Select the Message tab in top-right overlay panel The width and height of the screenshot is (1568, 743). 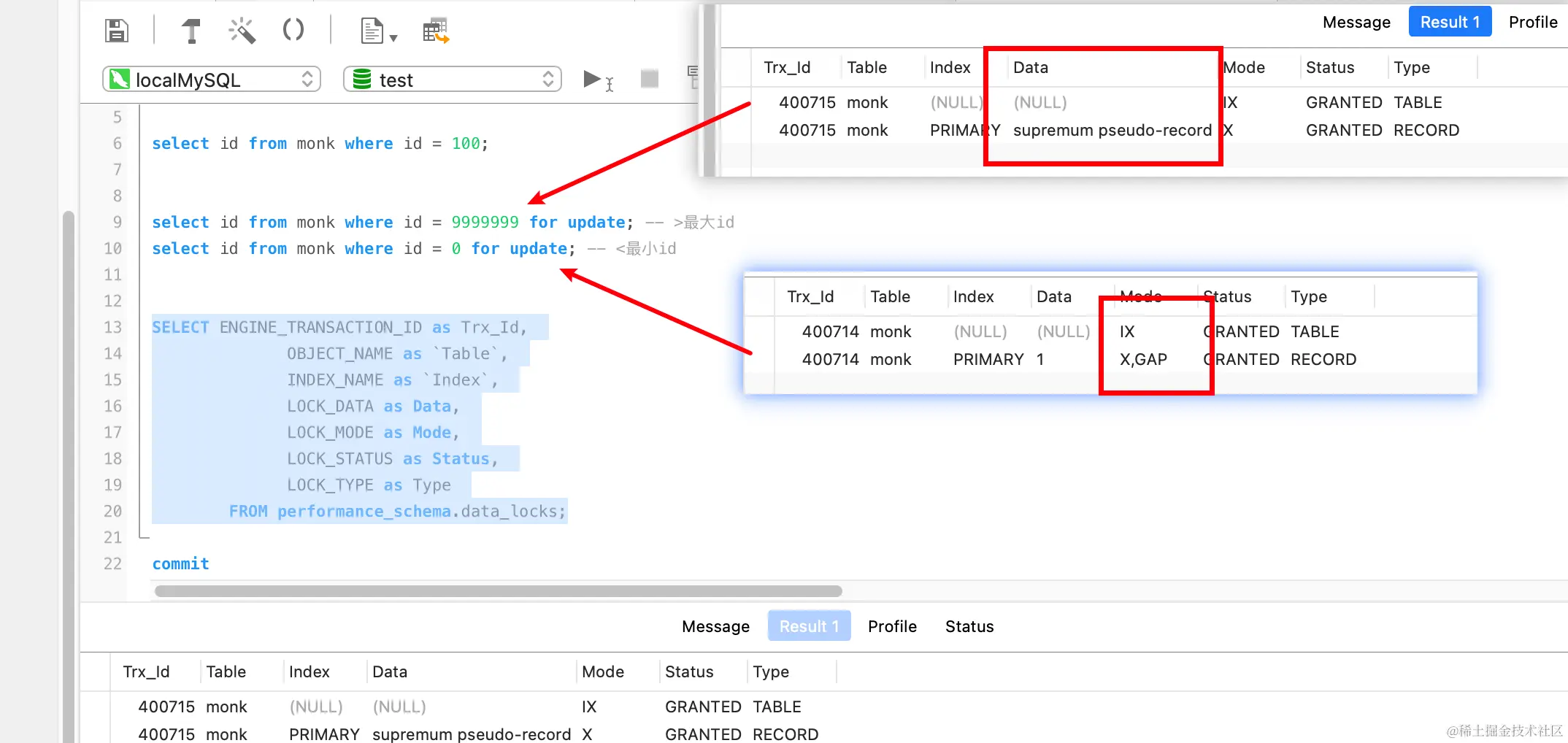pyautogui.click(x=1356, y=22)
